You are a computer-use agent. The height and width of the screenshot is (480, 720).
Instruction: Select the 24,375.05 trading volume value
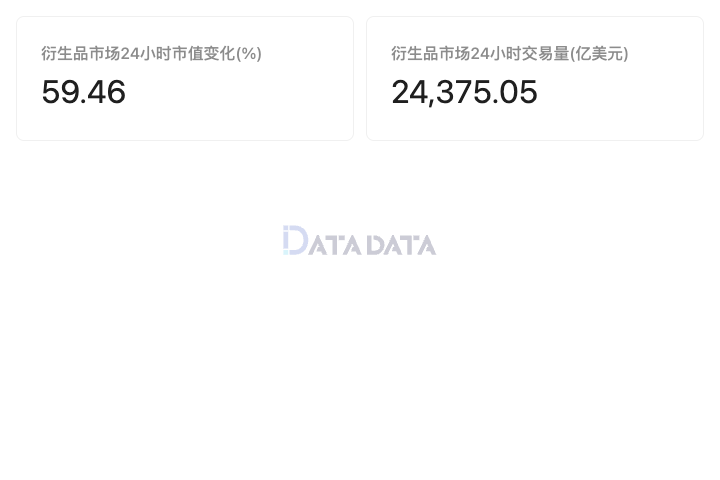click(x=464, y=92)
